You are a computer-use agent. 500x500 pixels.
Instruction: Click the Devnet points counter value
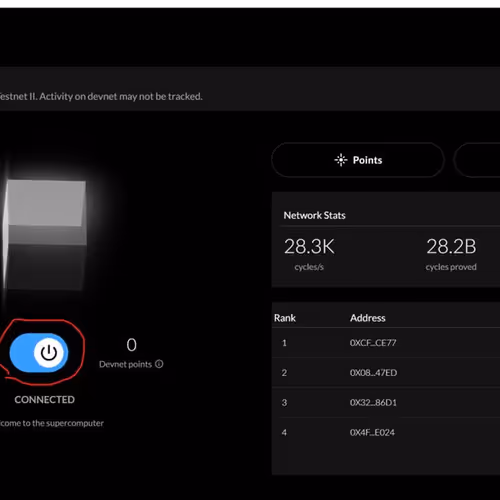click(x=131, y=345)
